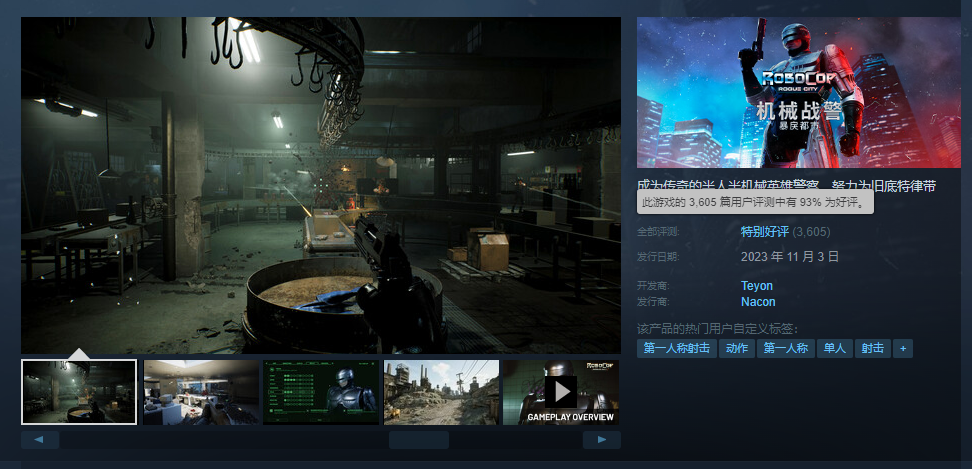Choose the 第一人称 tag

click(x=785, y=348)
